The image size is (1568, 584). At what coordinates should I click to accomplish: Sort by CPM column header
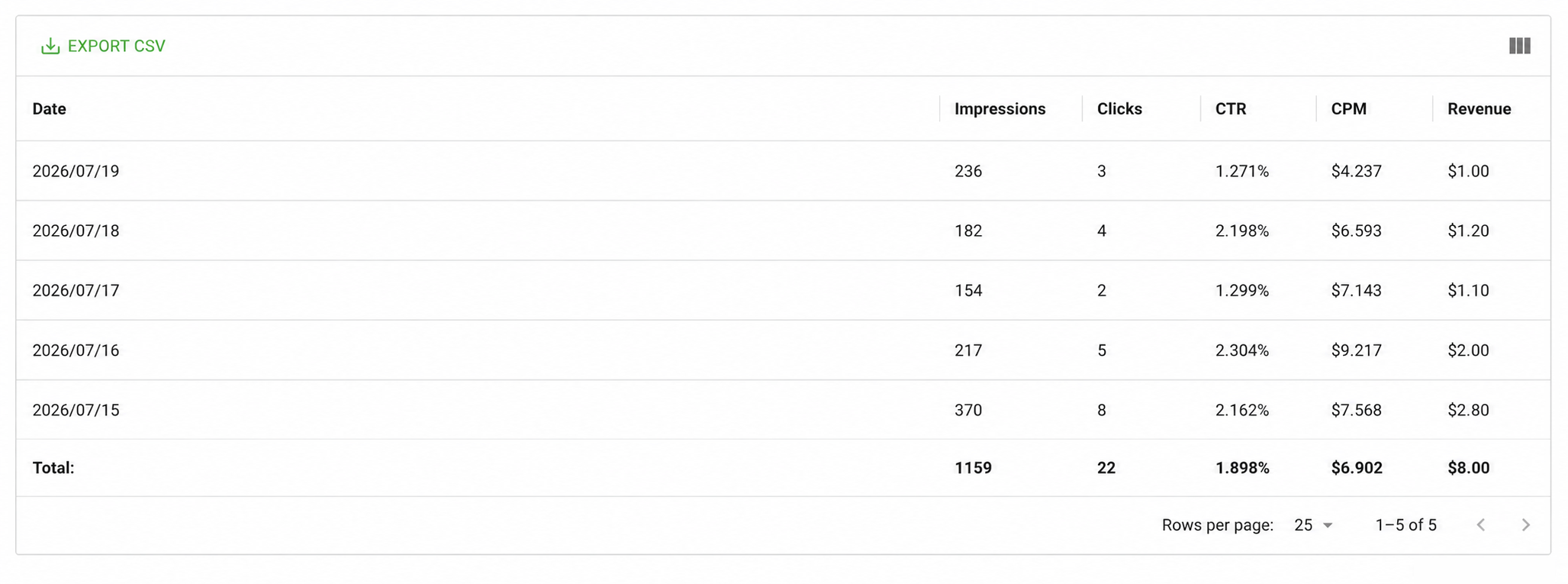click(x=1348, y=108)
